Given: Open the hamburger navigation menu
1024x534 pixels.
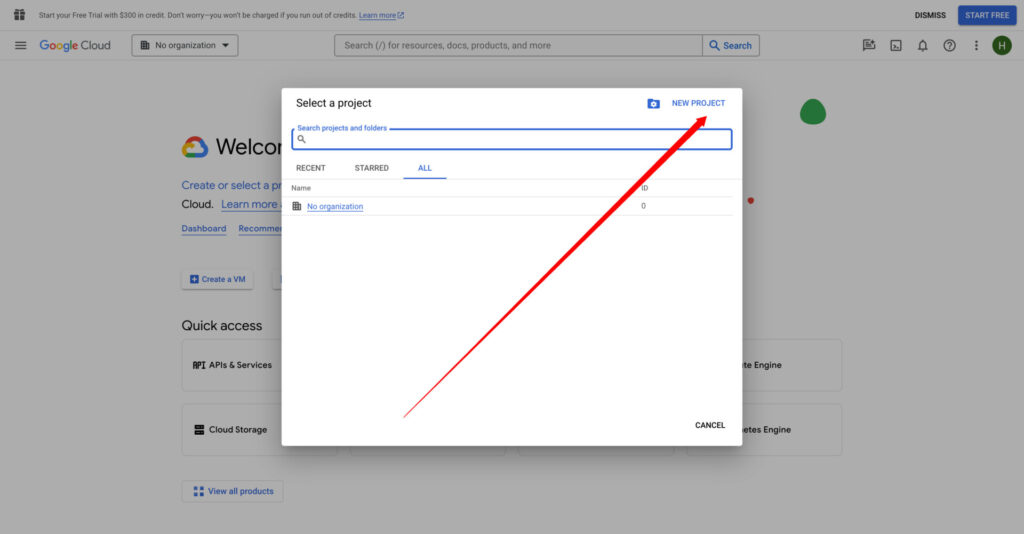Looking at the screenshot, I should click(x=20, y=45).
